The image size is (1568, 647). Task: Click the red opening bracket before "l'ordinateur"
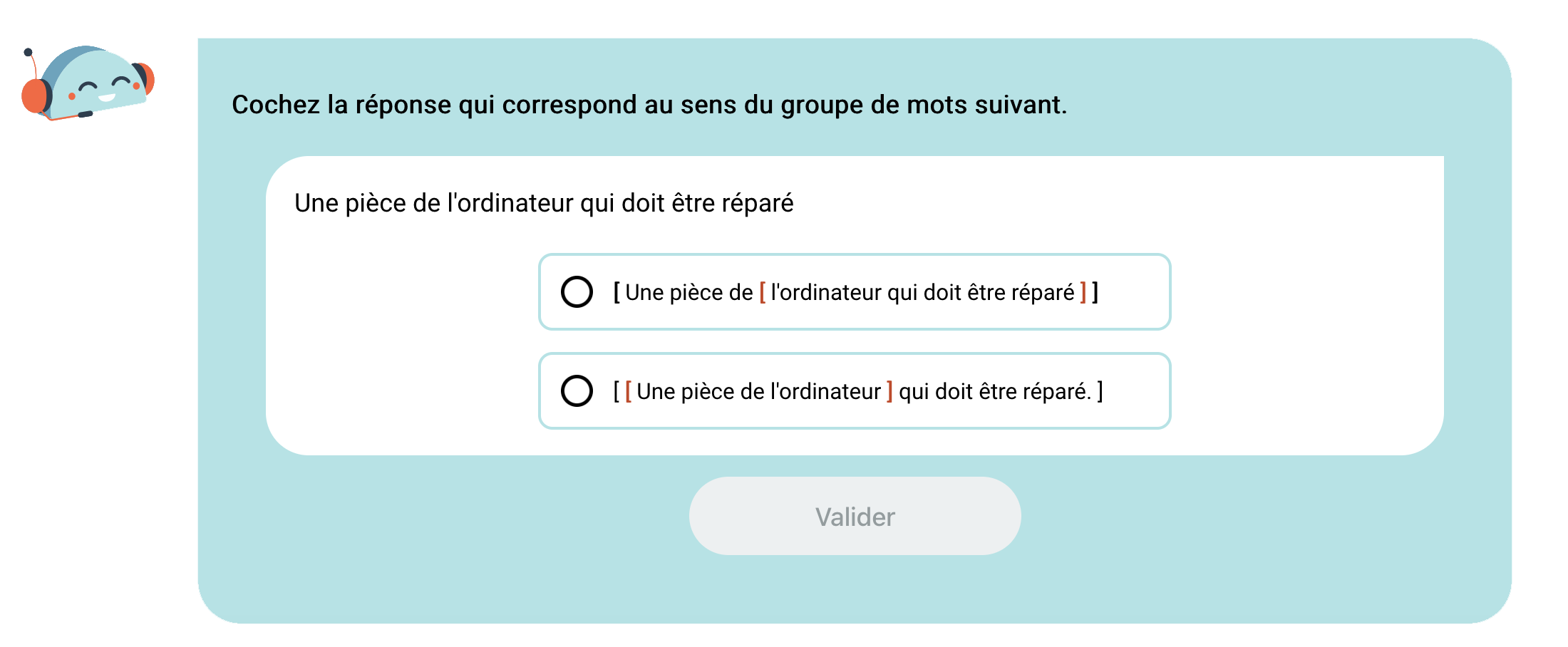[763, 292]
